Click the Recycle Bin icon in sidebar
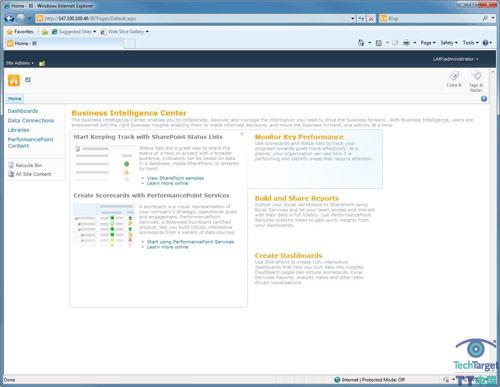The height and width of the screenshot is (387, 500). click(11, 165)
